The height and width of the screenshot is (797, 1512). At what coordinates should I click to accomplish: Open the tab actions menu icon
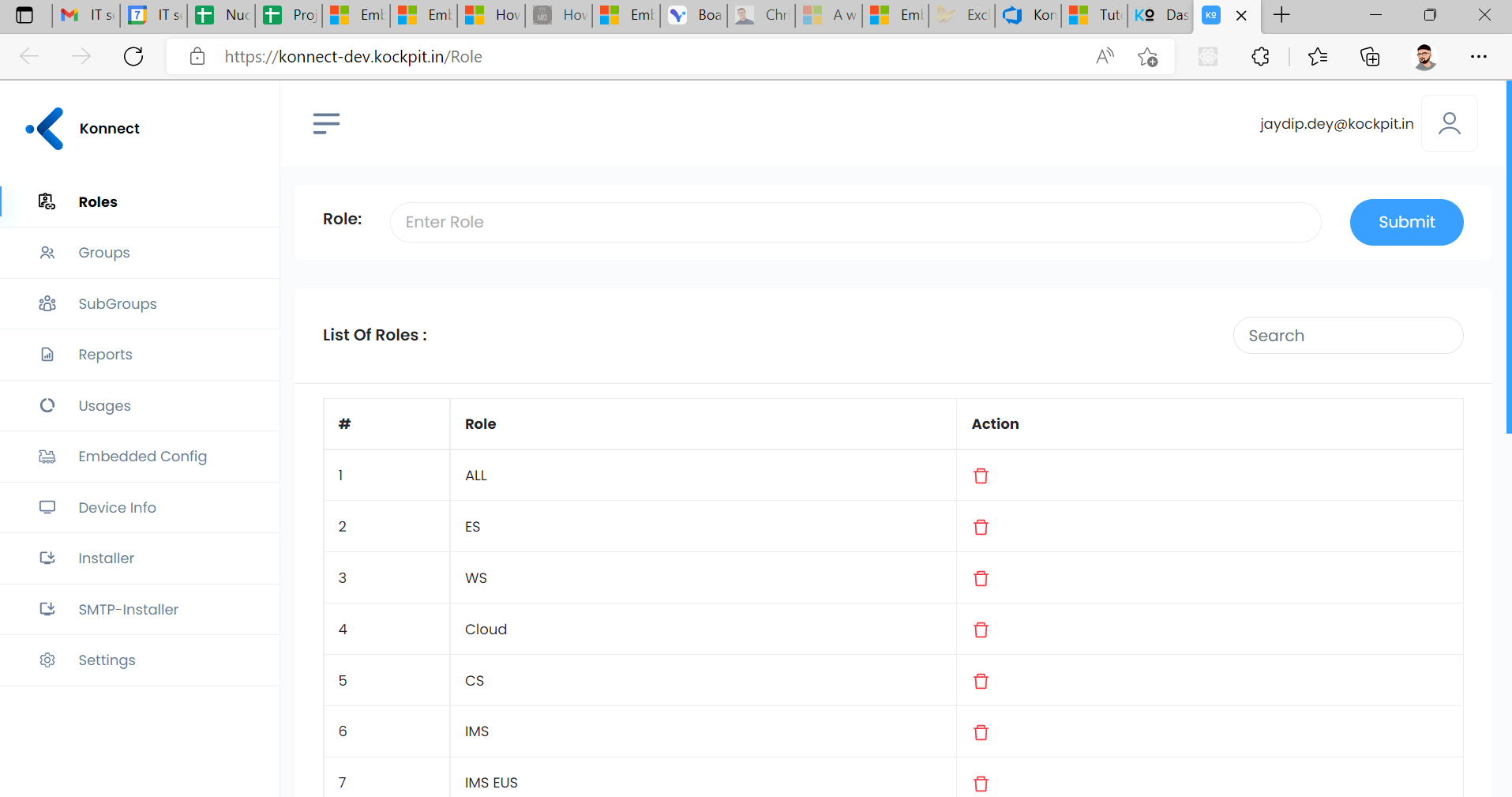point(24,15)
